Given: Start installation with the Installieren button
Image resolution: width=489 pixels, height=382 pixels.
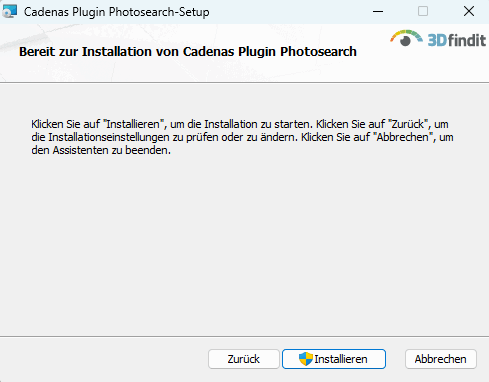Looking at the screenshot, I should (x=334, y=359).
